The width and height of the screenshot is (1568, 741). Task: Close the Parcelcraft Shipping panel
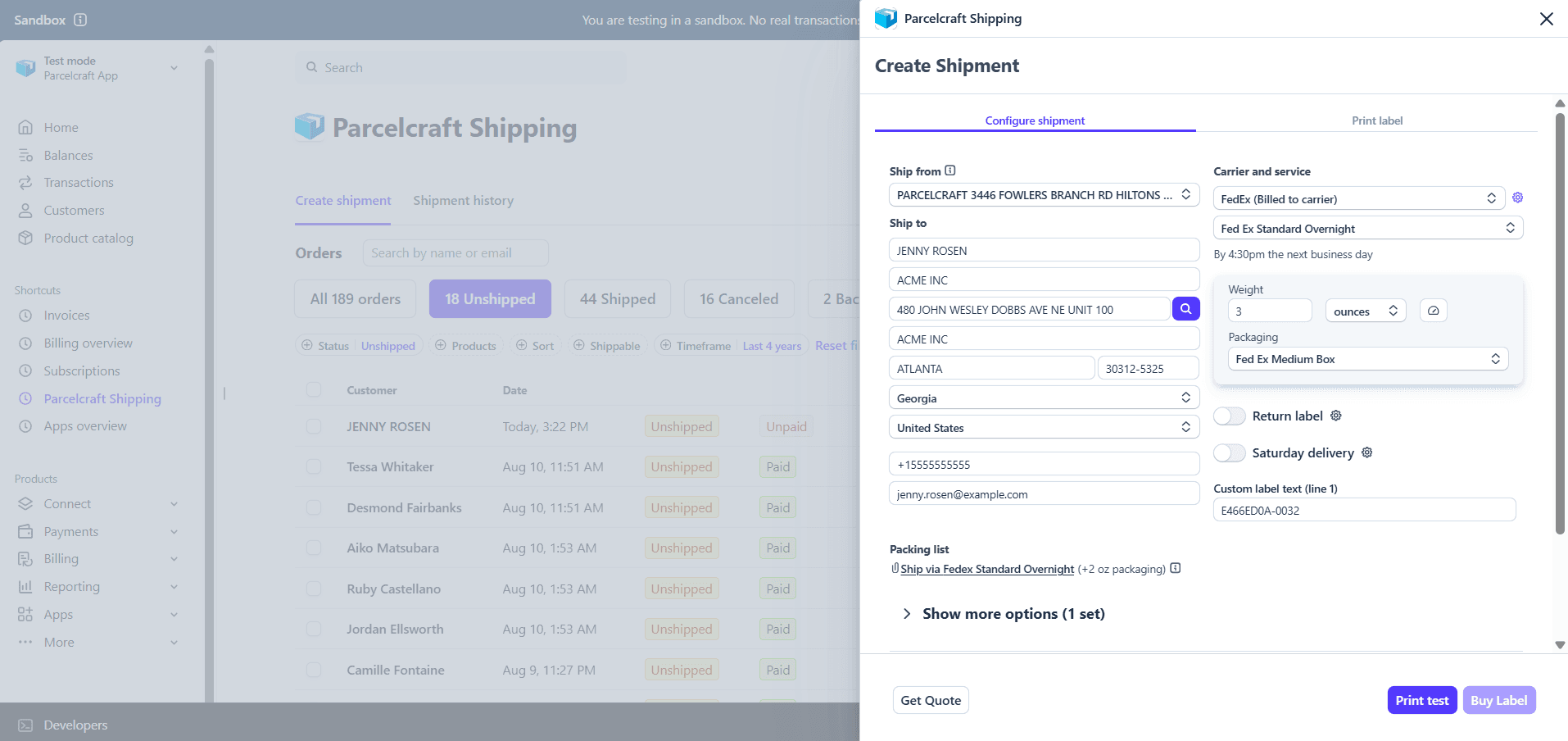tap(1546, 19)
